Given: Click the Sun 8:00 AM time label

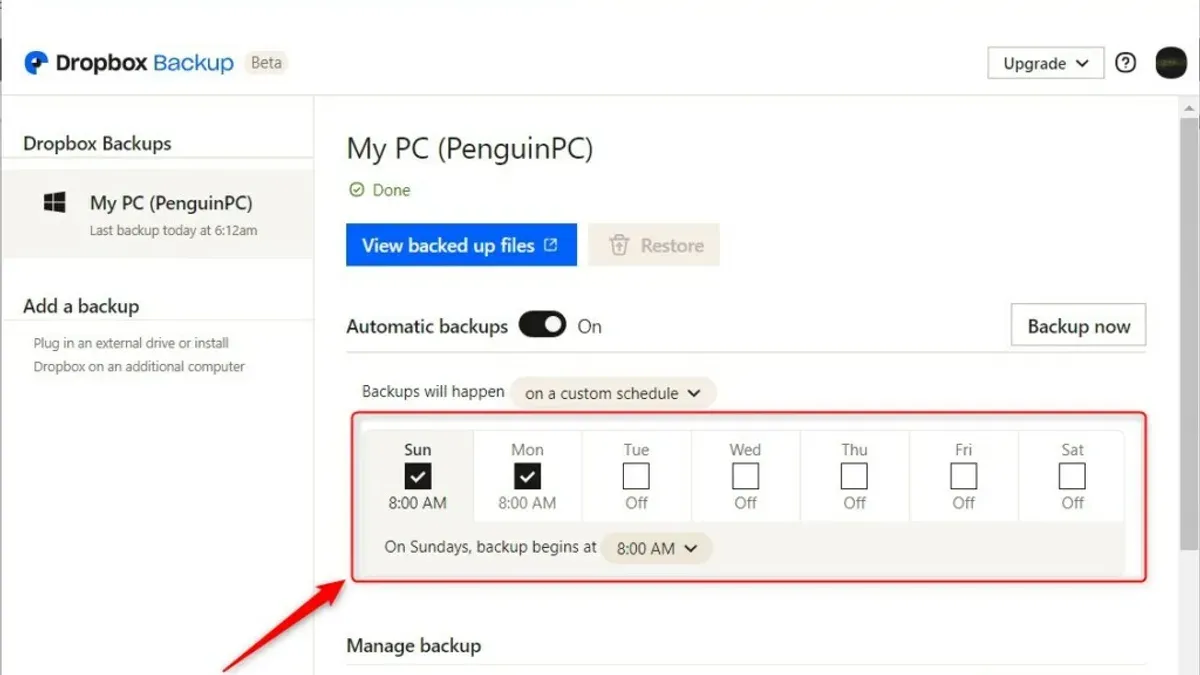Looking at the screenshot, I should click(418, 503).
